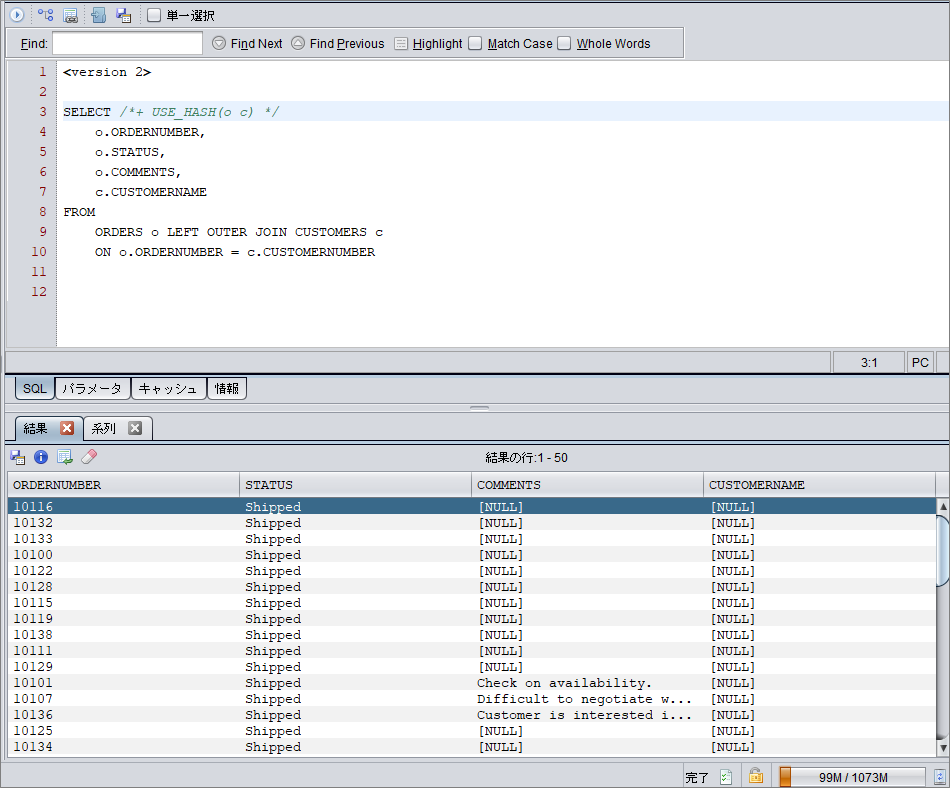950x788 pixels.
Task: Switch to the 系列 tab
Action: (104, 429)
